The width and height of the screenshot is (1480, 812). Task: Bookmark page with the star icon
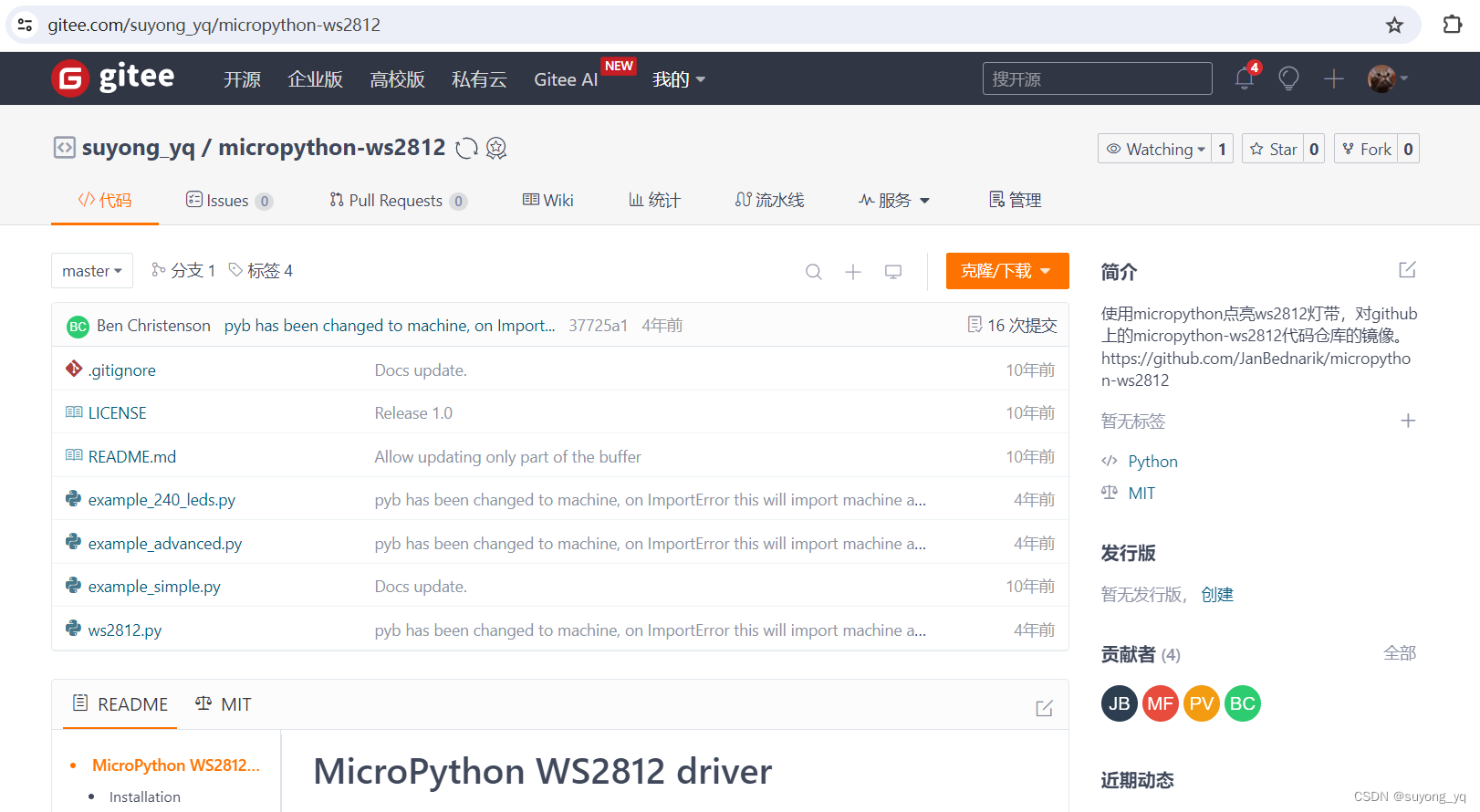click(x=1394, y=25)
